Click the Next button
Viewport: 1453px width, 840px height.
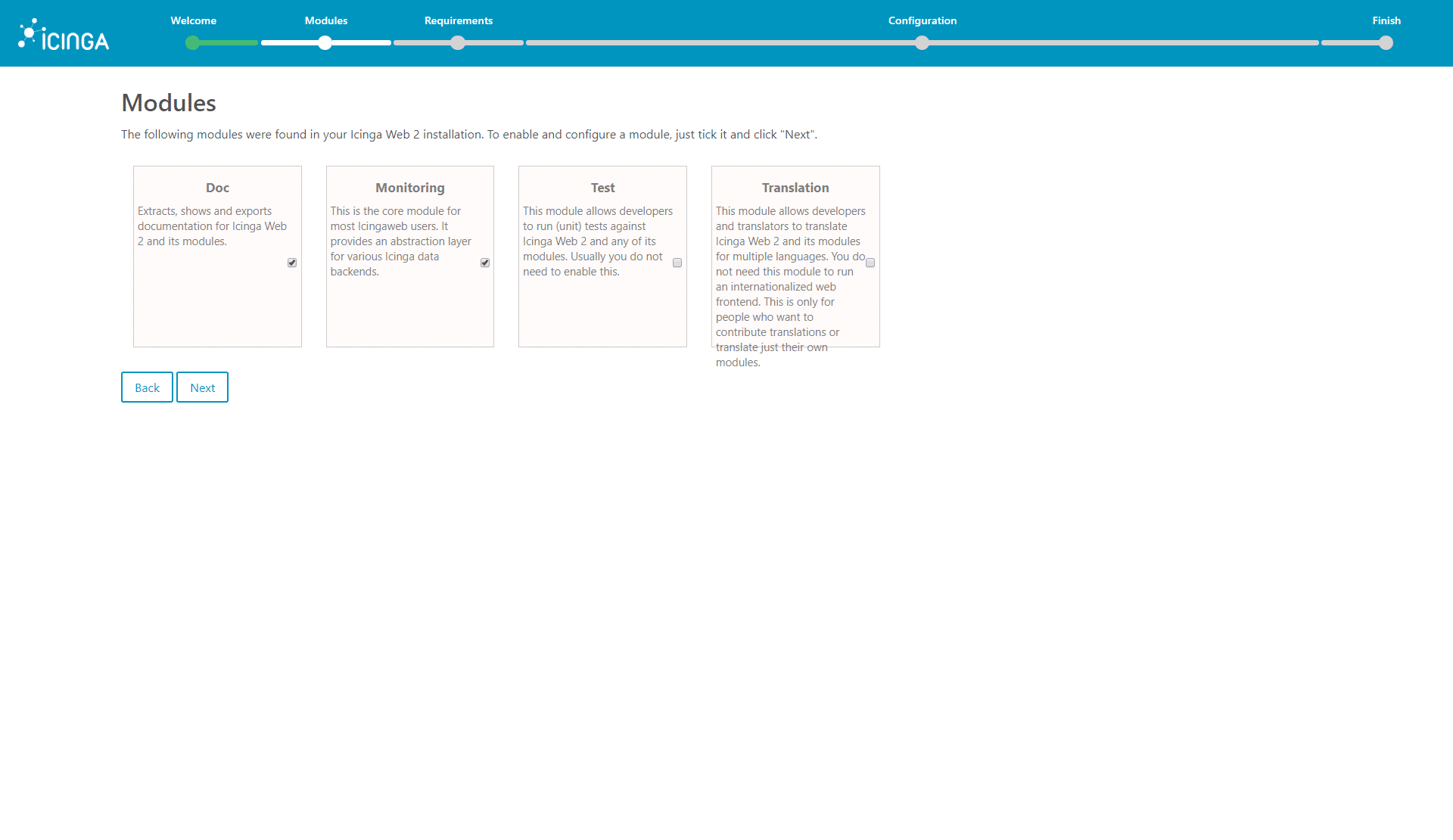coord(202,387)
